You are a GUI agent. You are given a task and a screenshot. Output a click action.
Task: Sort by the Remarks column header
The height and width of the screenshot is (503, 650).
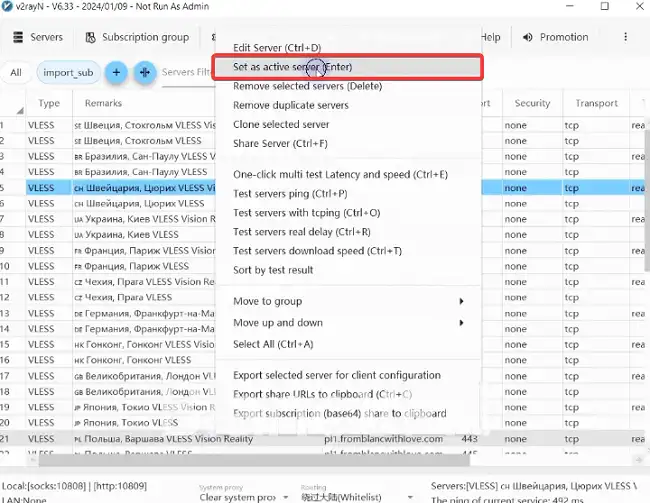(103, 103)
